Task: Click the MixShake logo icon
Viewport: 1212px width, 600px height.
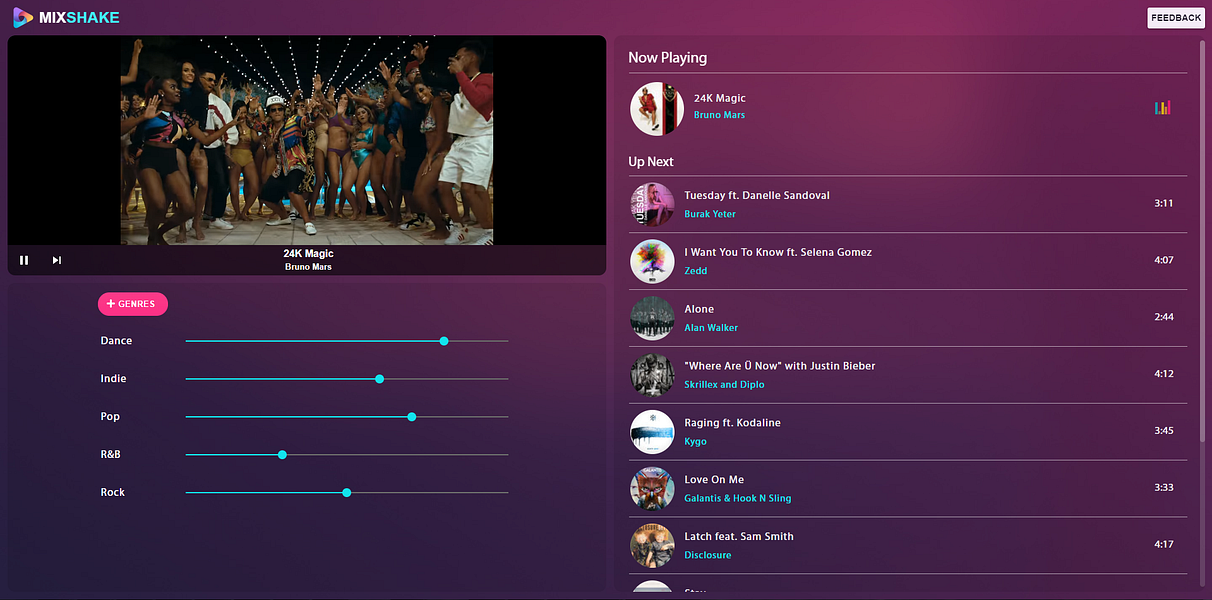Action: pos(23,17)
